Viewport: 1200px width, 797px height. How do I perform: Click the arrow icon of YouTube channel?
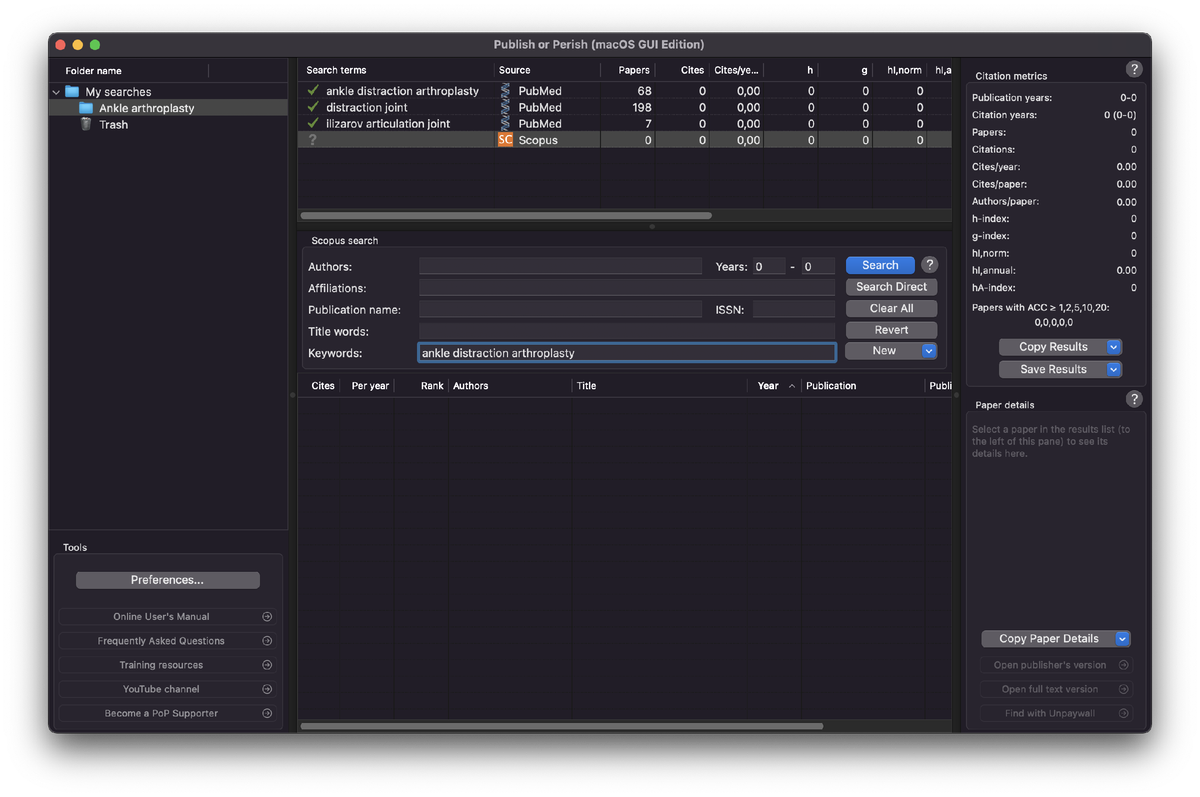[267, 689]
